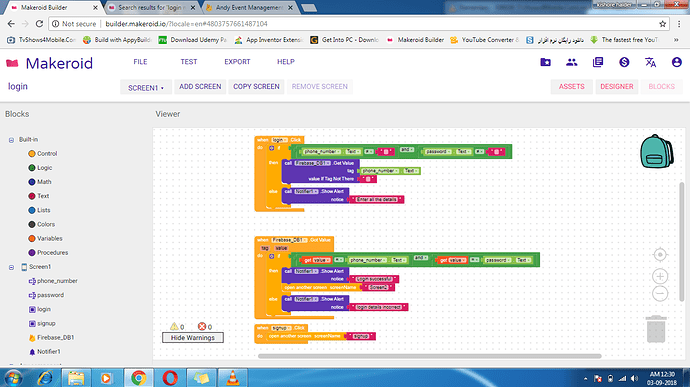Toggle the if-block mutator in login Click event

pos(272,148)
